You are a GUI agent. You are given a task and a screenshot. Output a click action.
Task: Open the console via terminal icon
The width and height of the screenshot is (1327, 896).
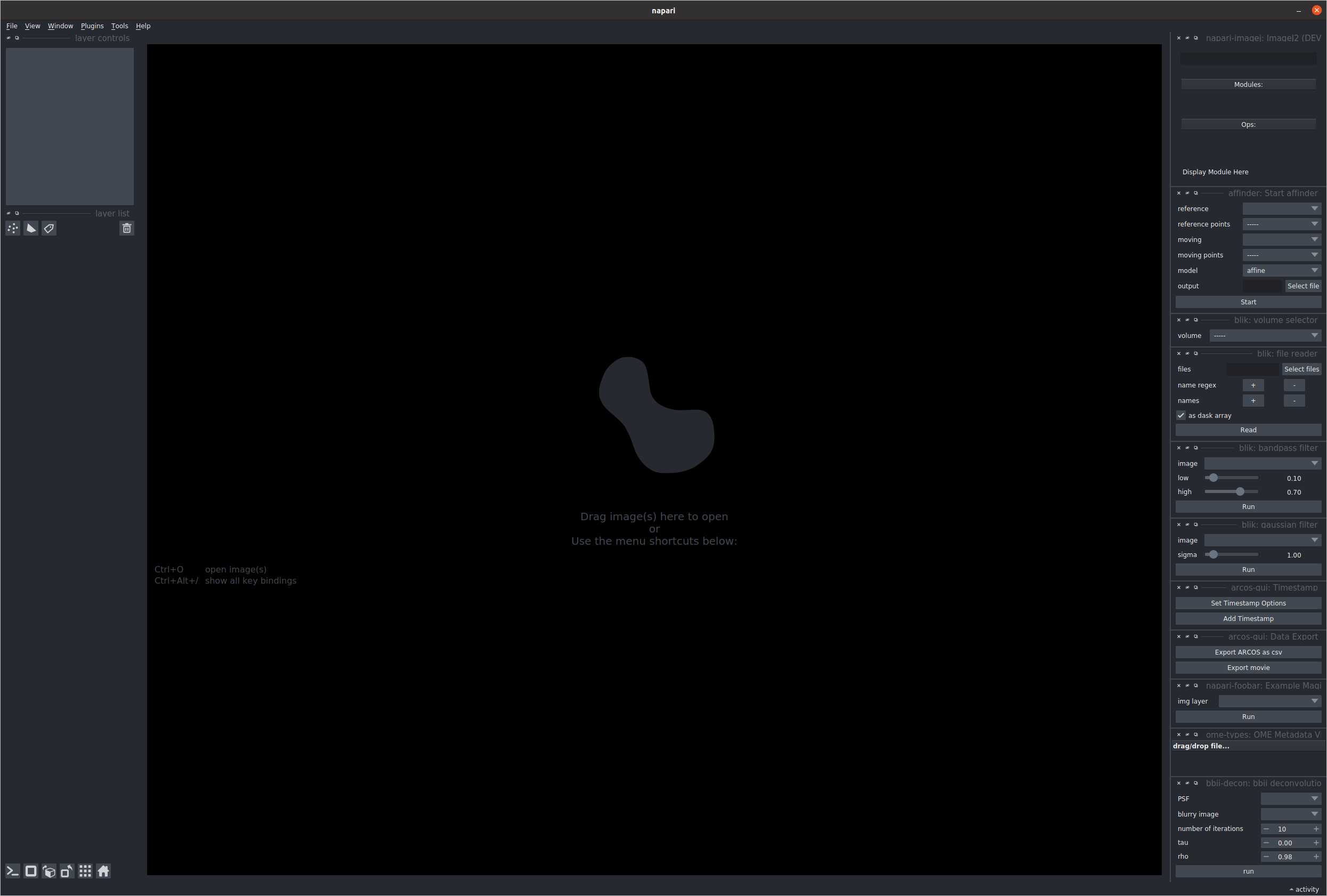[13, 871]
